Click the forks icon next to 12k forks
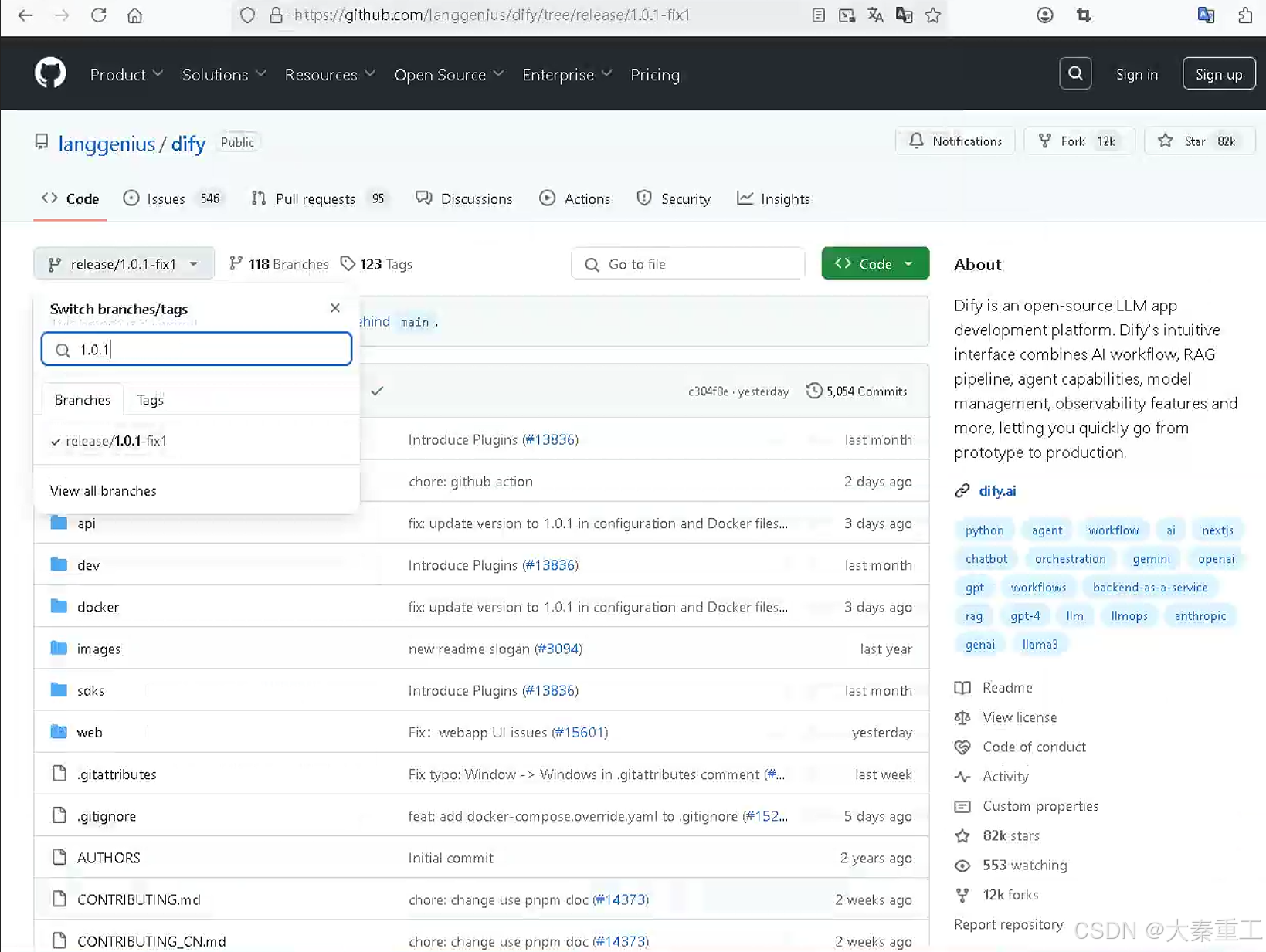Image resolution: width=1266 pixels, height=952 pixels. pyautogui.click(x=962, y=895)
